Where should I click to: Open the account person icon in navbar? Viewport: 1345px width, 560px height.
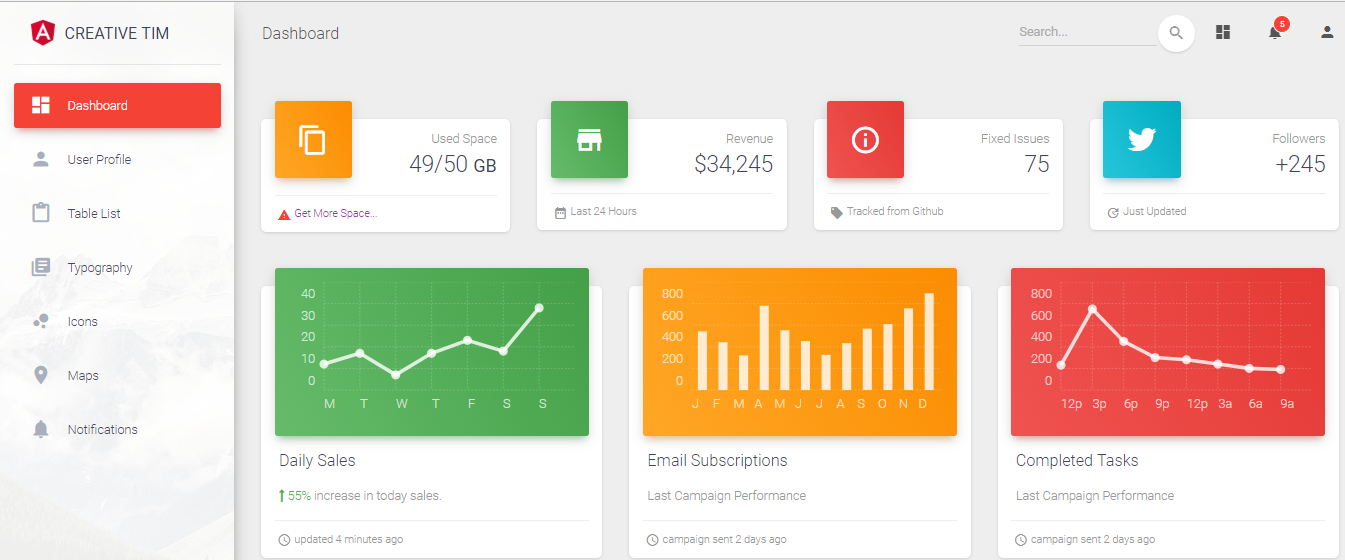[x=1327, y=32]
